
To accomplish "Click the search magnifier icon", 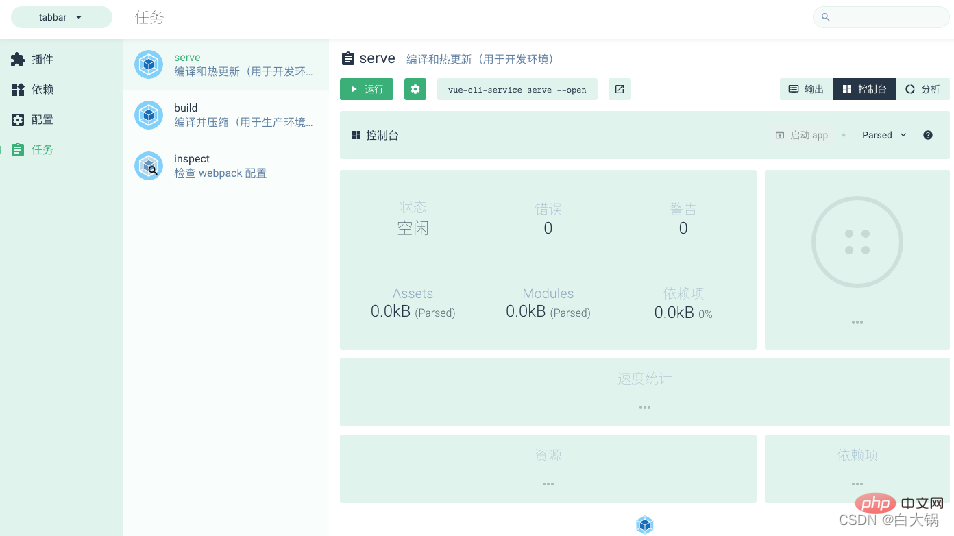I will 826,17.
